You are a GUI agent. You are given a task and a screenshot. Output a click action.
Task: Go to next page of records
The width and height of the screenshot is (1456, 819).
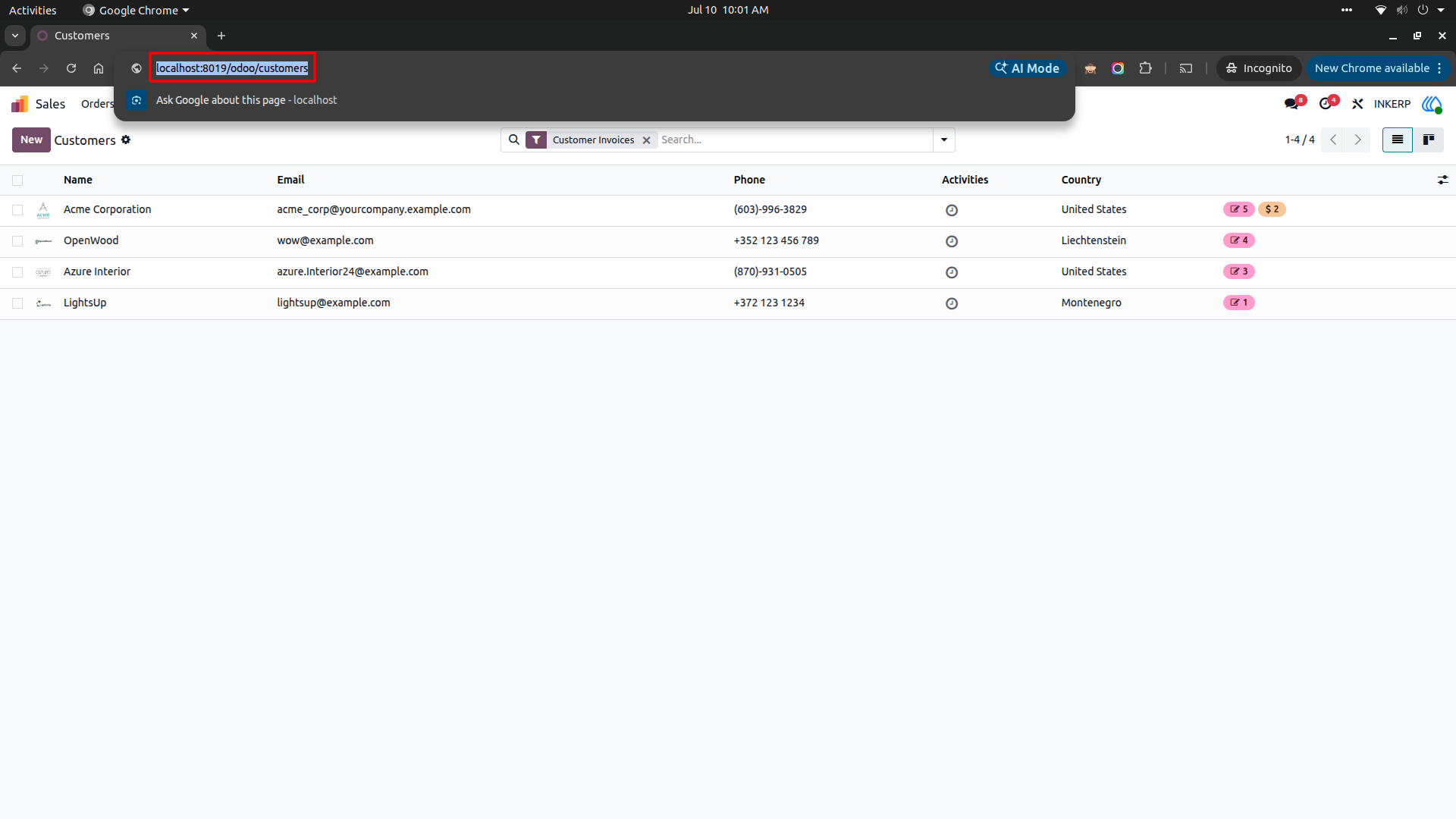pos(1358,140)
